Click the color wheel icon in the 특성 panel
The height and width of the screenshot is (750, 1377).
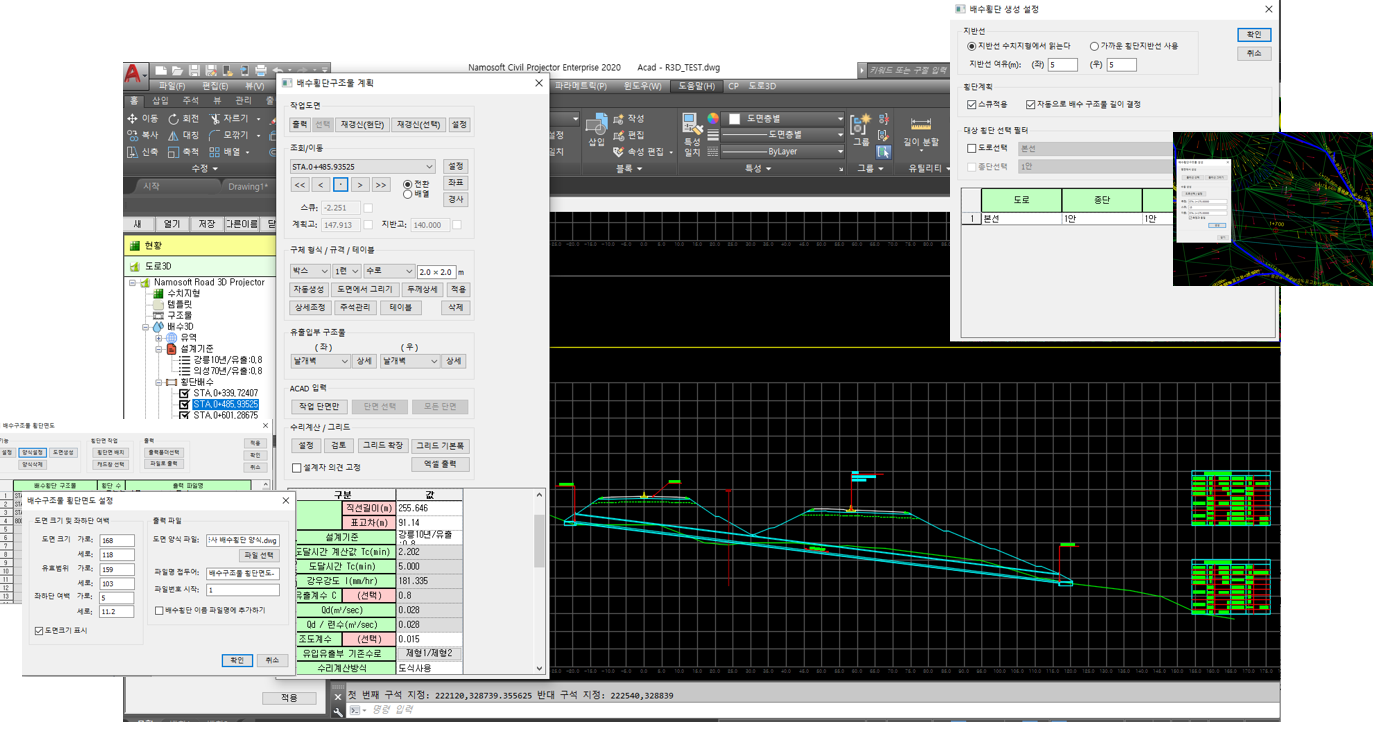click(x=714, y=119)
